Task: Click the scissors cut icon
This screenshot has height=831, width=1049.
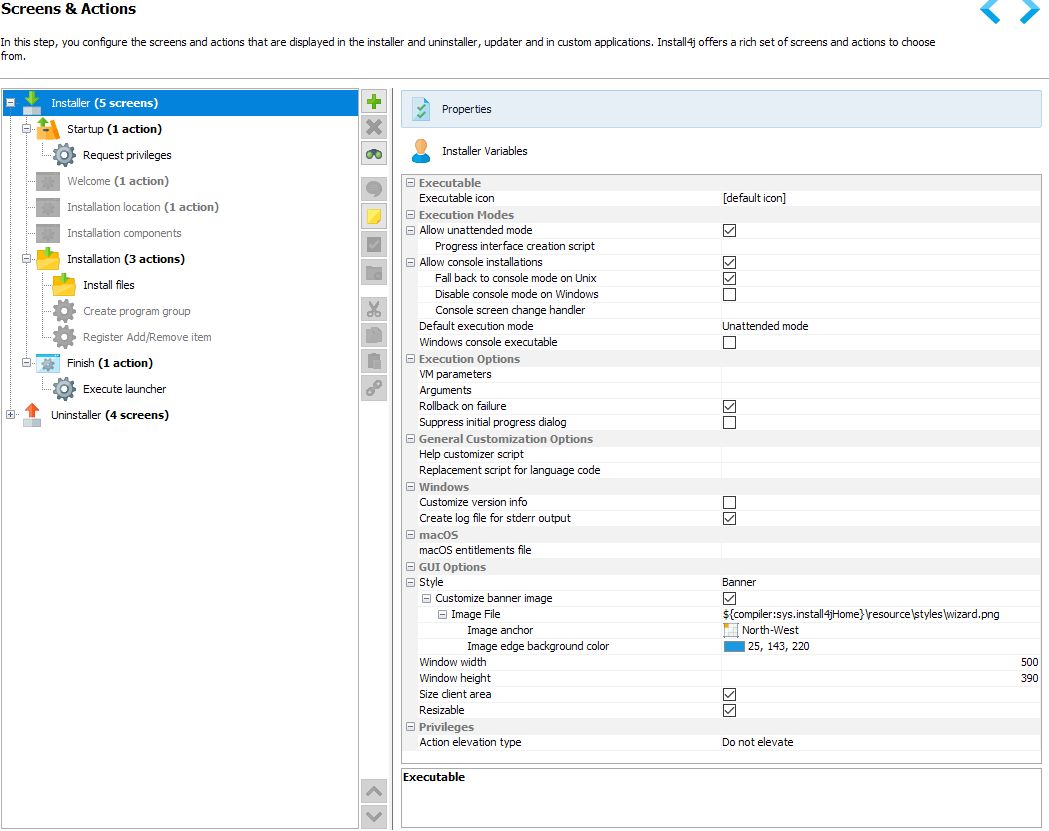Action: coord(374,308)
